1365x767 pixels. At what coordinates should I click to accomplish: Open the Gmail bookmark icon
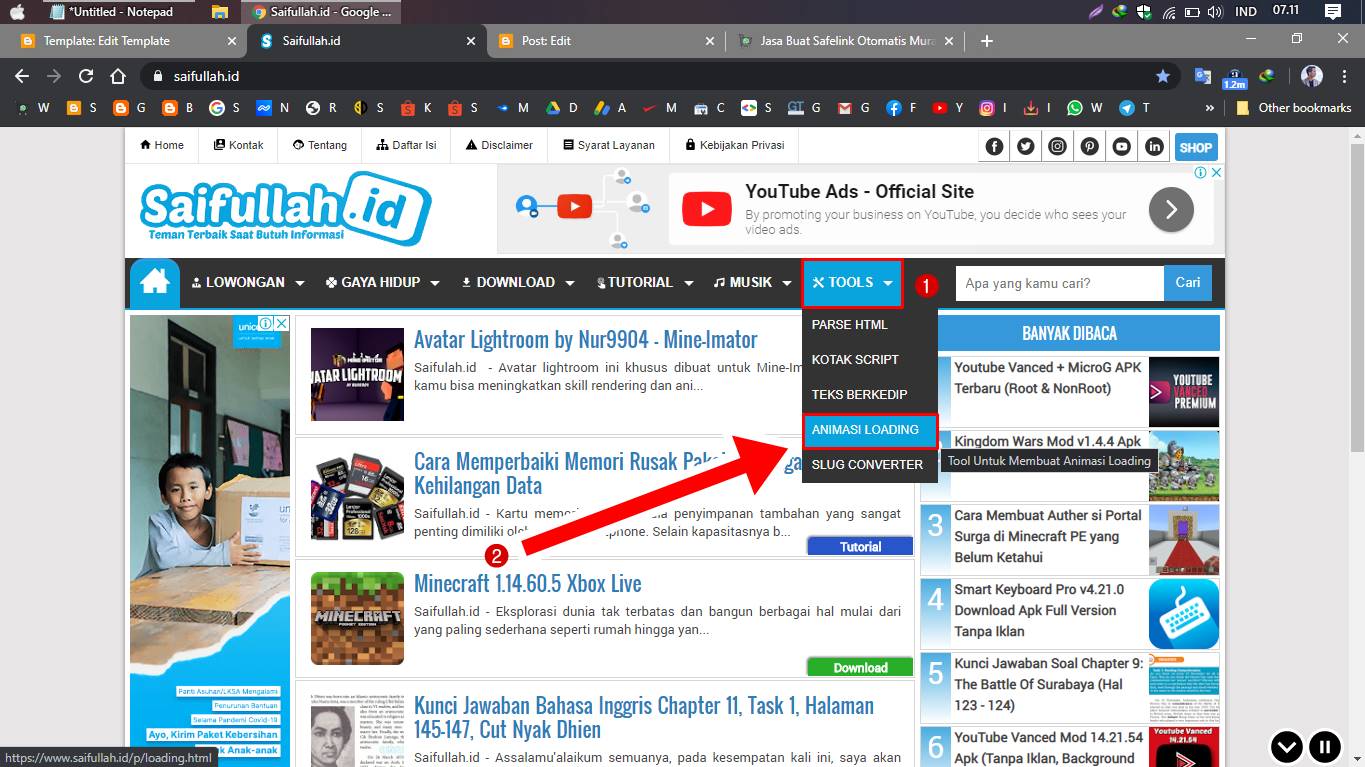pos(844,108)
